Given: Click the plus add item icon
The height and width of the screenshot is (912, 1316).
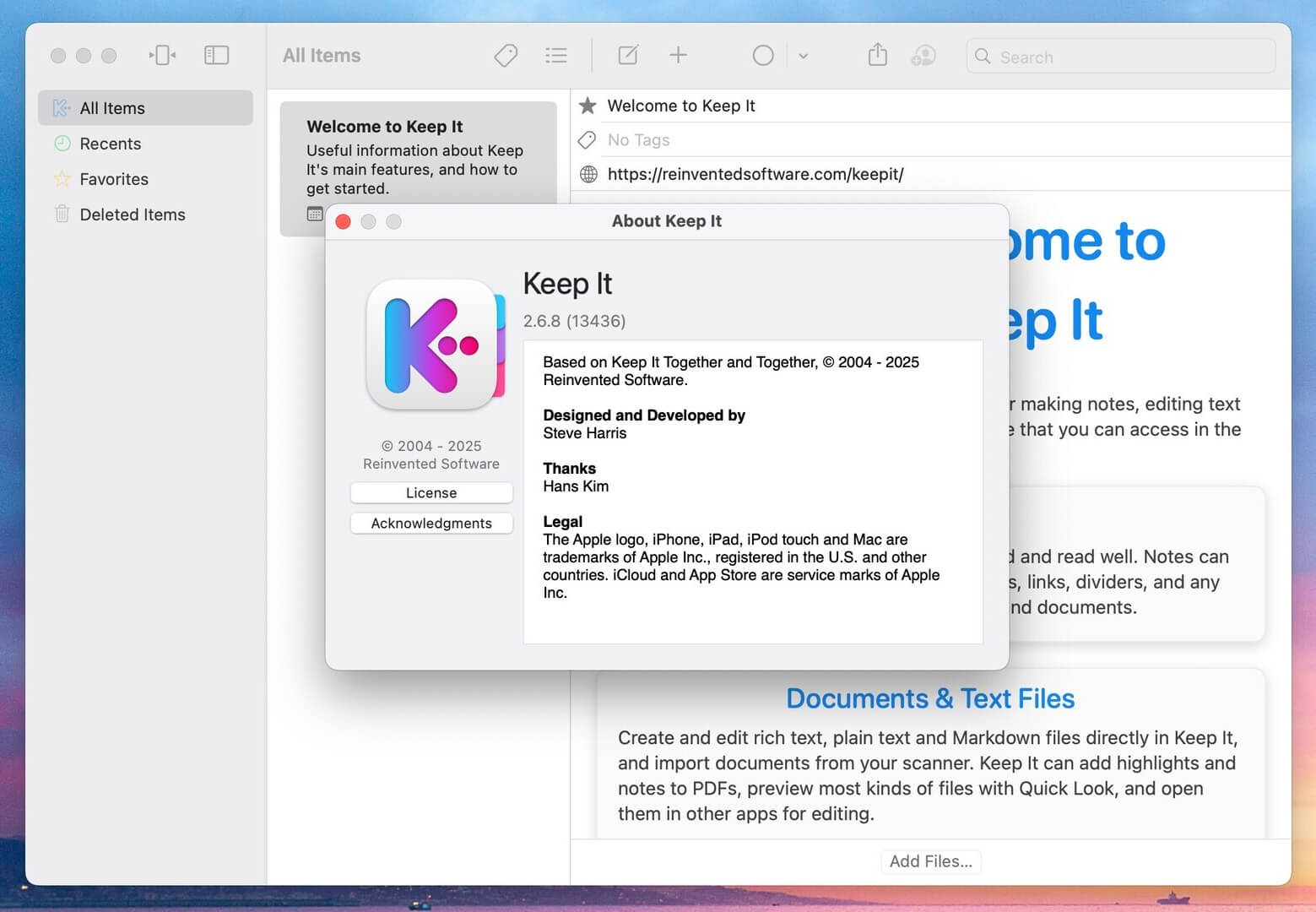Looking at the screenshot, I should click(x=678, y=56).
